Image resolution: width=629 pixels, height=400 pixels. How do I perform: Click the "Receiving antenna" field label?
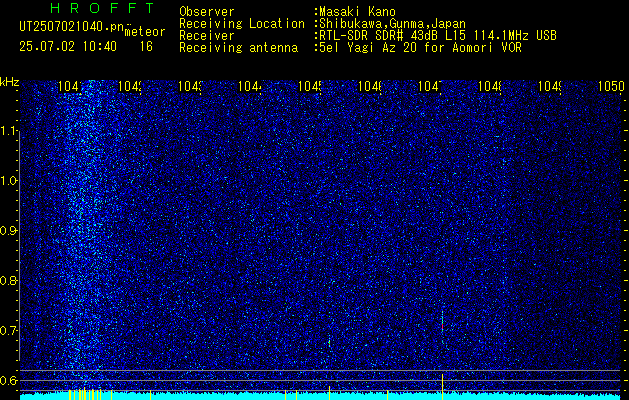point(238,48)
